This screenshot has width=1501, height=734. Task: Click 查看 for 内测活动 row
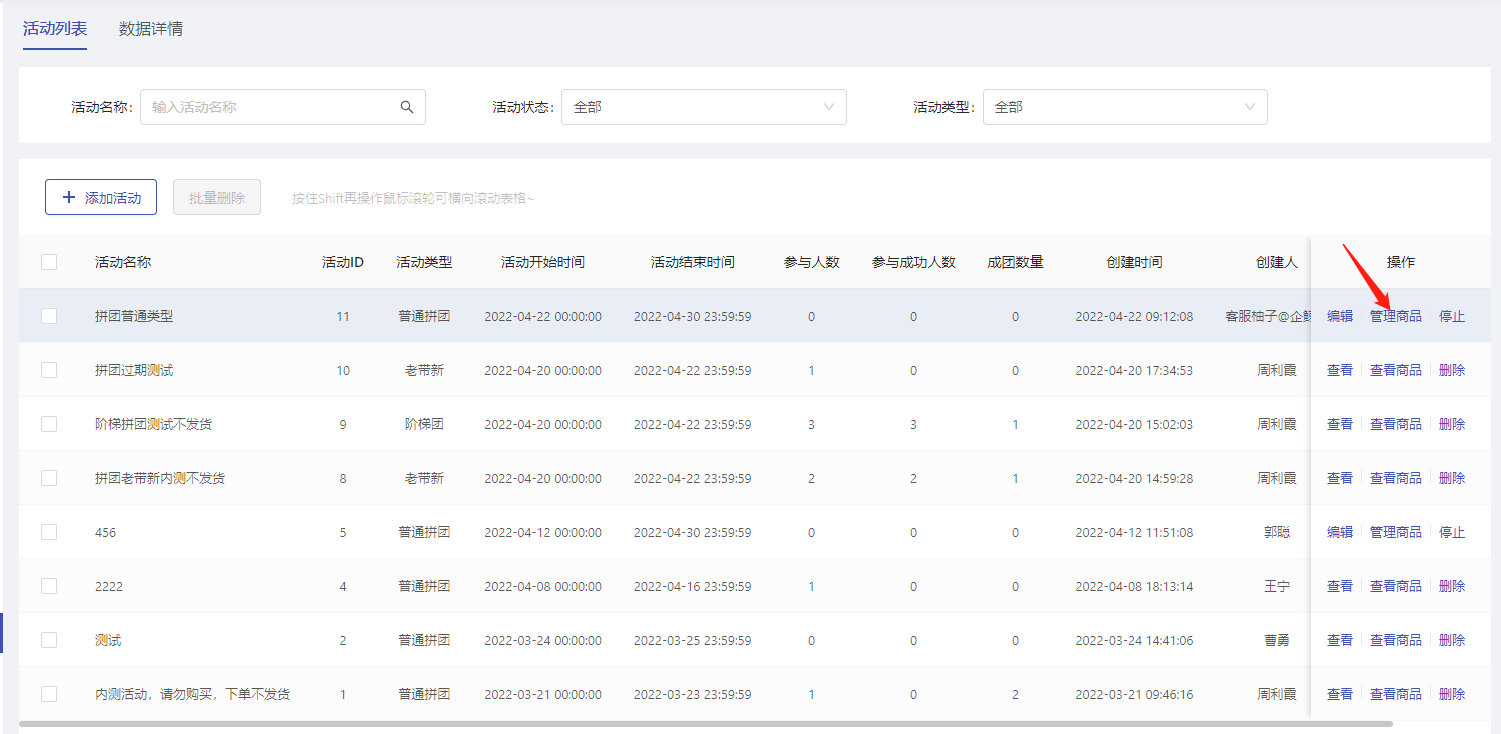pyautogui.click(x=1340, y=694)
